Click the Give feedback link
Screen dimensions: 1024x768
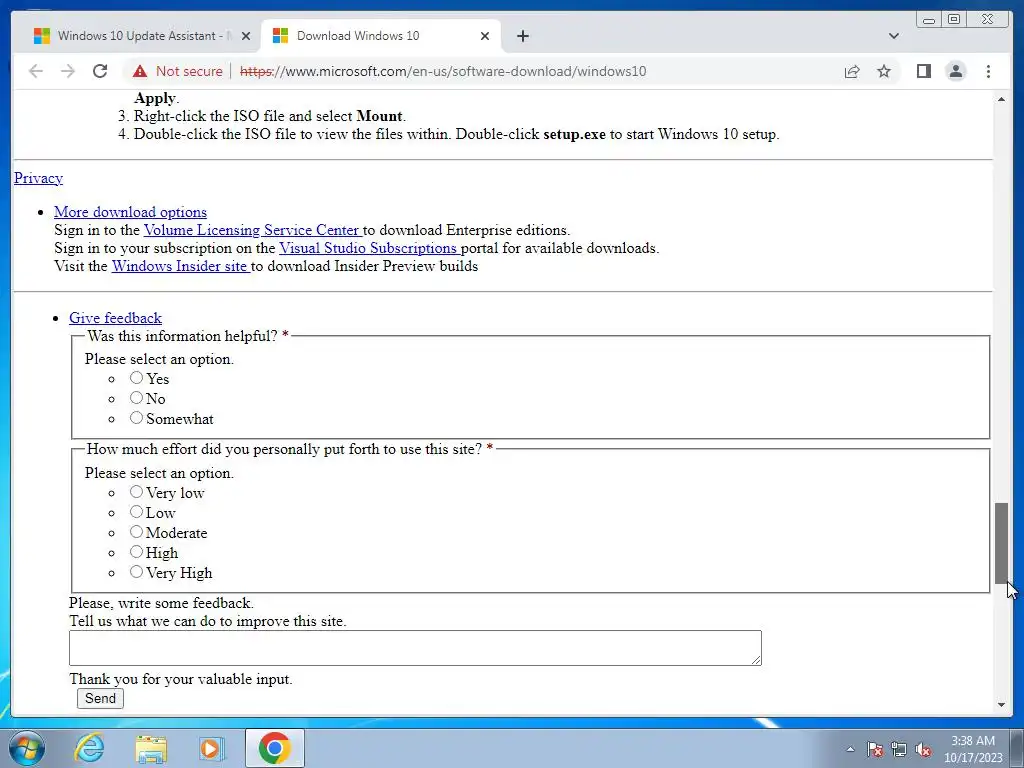[116, 318]
